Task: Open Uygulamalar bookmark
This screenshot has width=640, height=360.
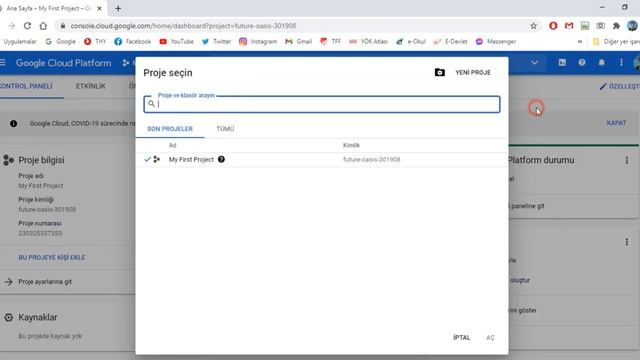Action: pos(20,42)
